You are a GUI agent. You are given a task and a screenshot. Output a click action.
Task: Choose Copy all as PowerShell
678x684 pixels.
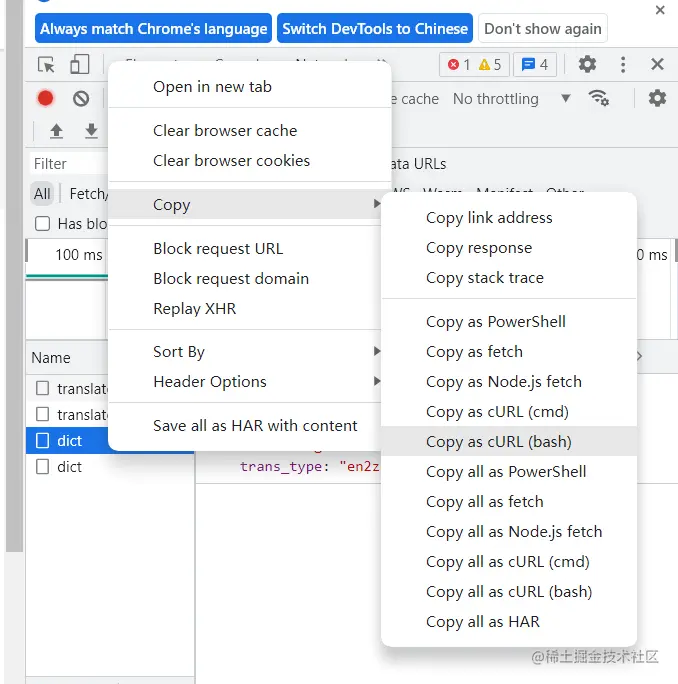[x=509, y=472]
